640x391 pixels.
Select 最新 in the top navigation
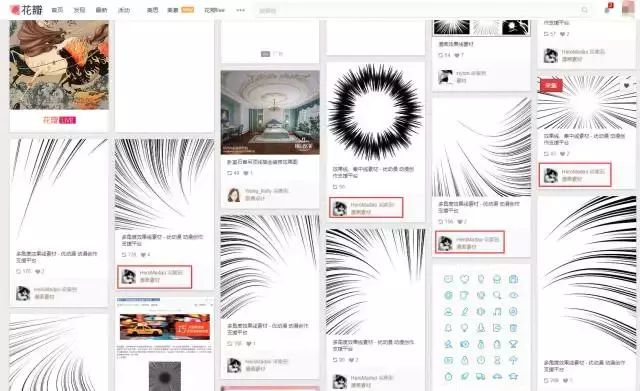point(101,10)
